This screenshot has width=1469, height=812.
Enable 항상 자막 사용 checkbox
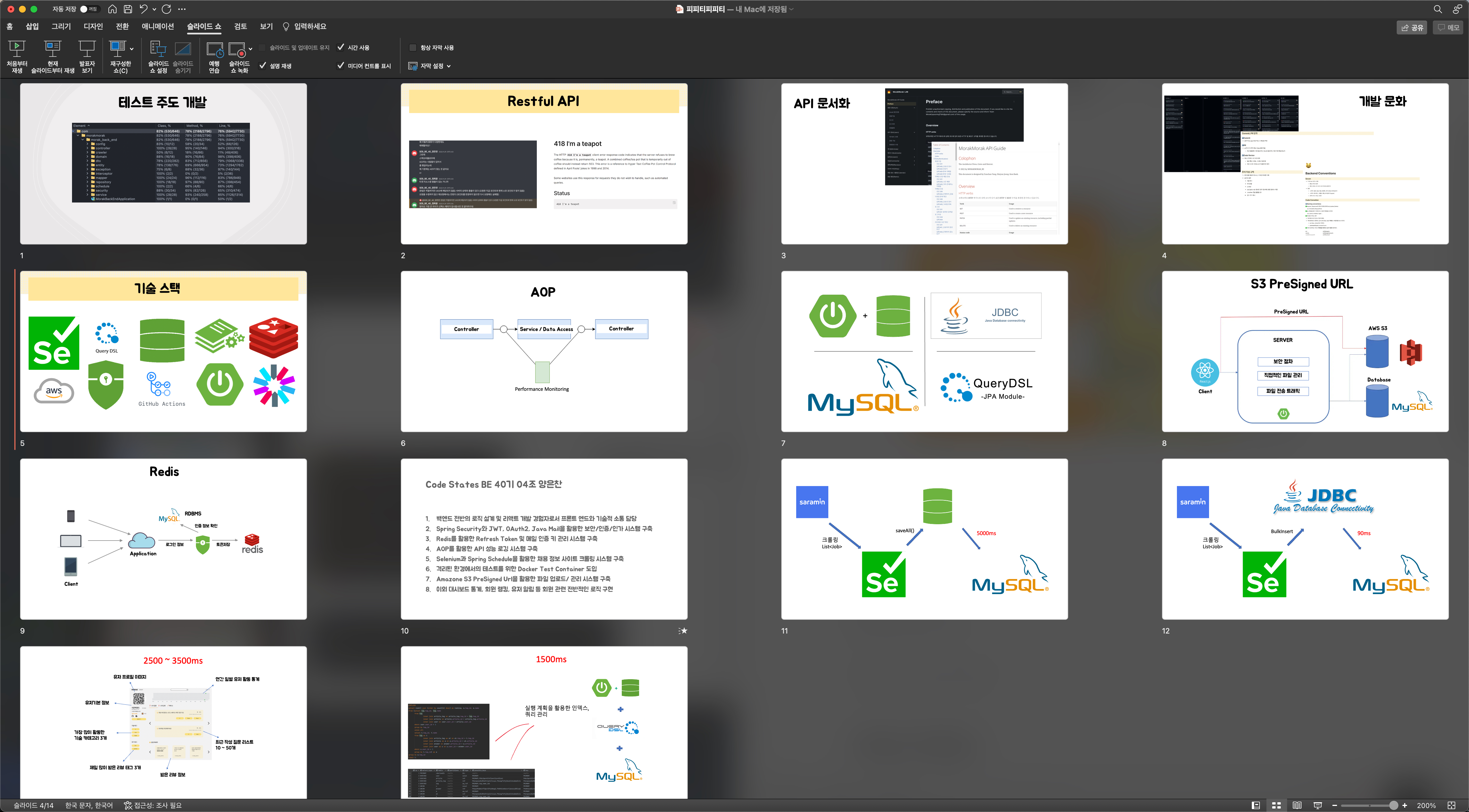413,47
